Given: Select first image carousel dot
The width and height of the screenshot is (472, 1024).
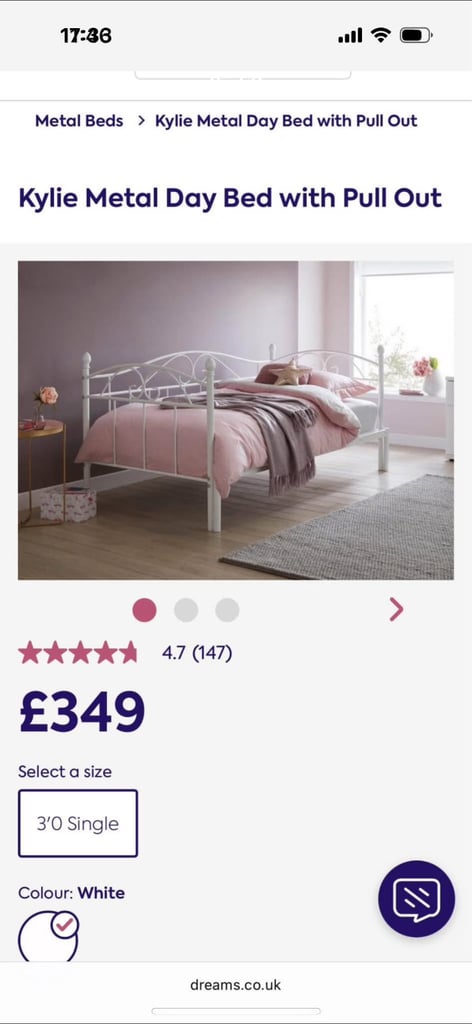Looking at the screenshot, I should 144,611.
